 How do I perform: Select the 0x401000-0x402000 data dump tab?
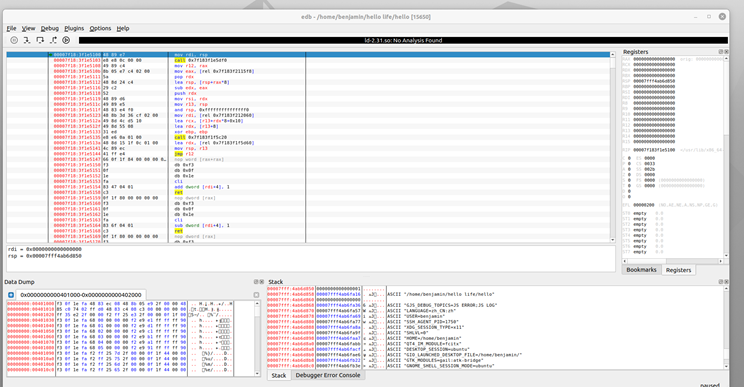point(81,295)
